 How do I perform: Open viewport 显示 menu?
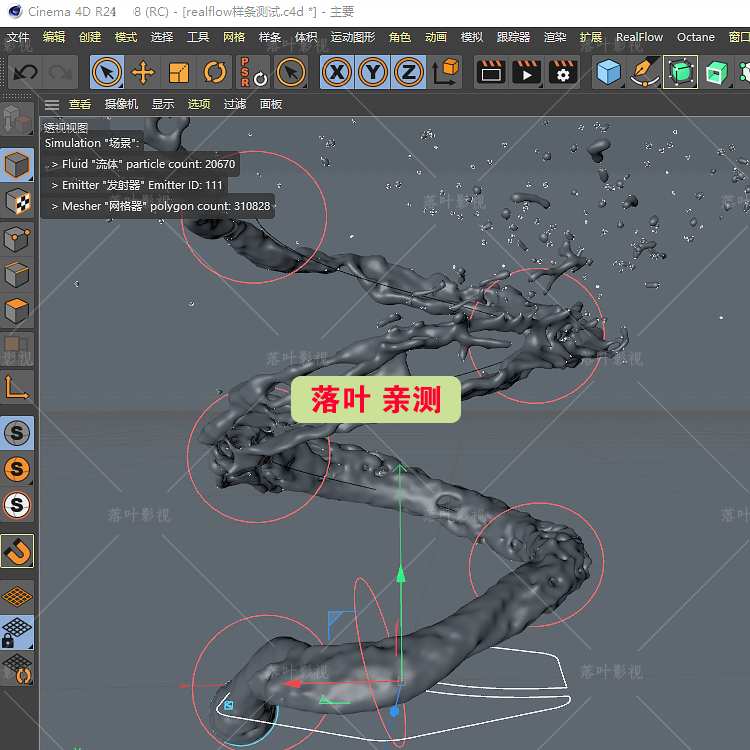pyautogui.click(x=163, y=104)
